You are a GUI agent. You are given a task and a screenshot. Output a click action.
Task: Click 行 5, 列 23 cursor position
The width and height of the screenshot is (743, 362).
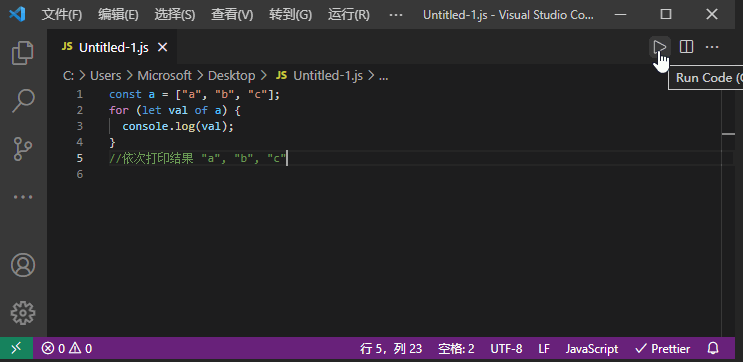point(391,349)
